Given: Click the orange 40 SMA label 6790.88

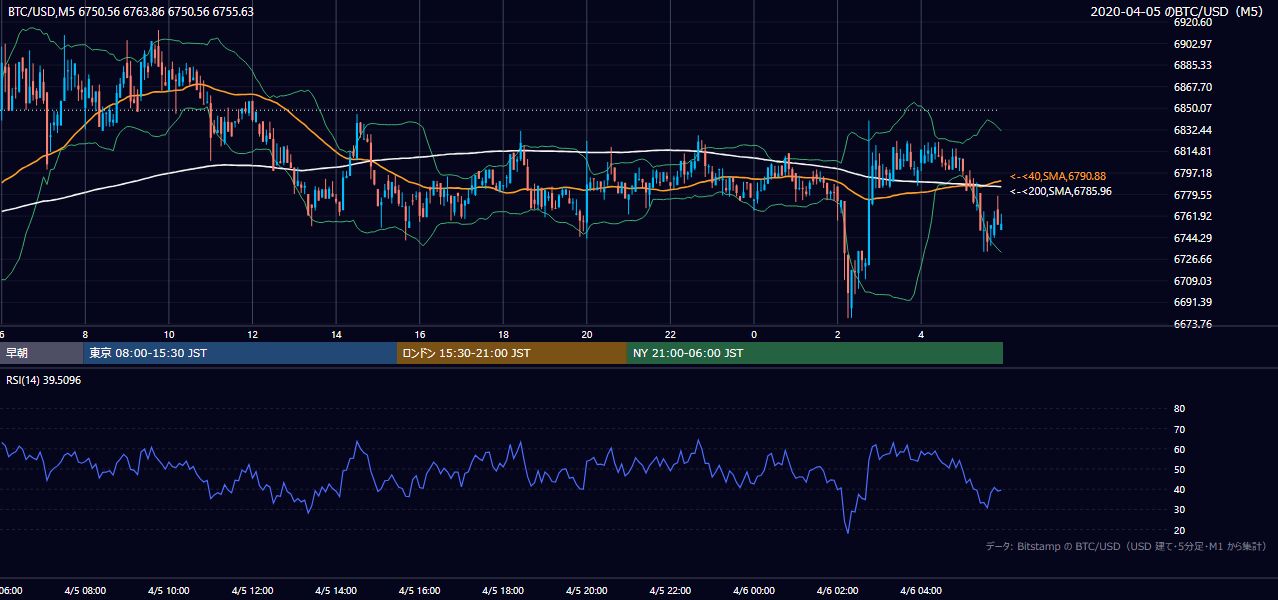Looking at the screenshot, I should click(x=1058, y=176).
